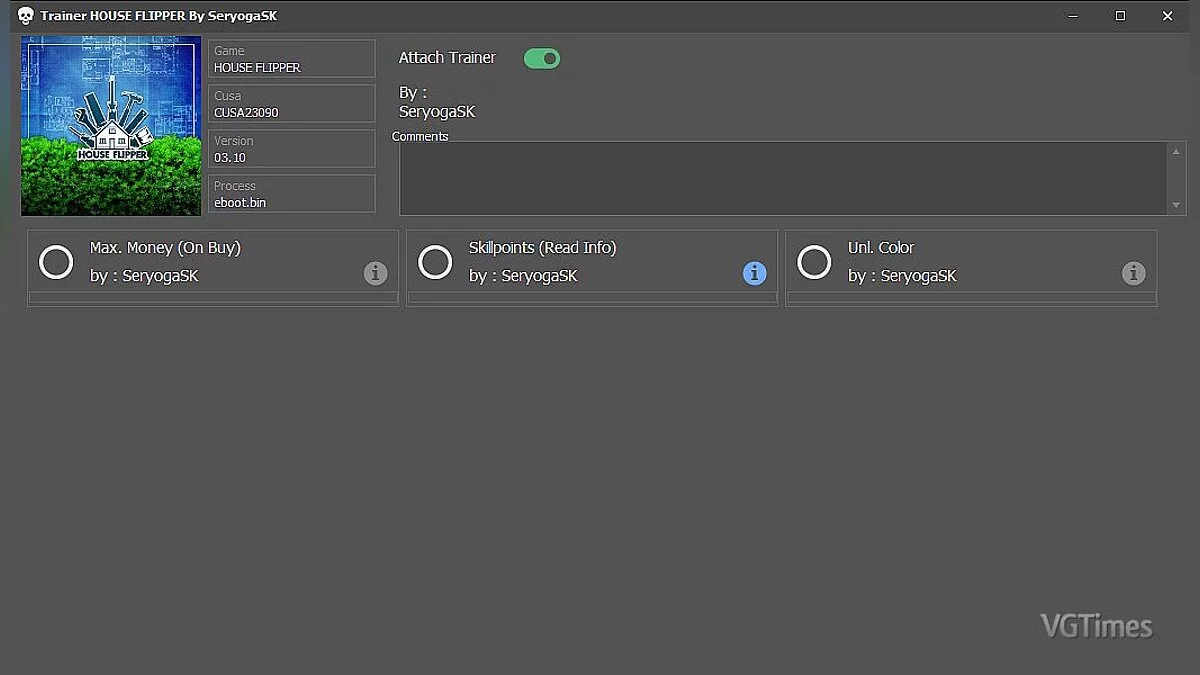Click the progress bar under Unl. Color
Viewport: 1200px width, 675px height.
pos(971,297)
